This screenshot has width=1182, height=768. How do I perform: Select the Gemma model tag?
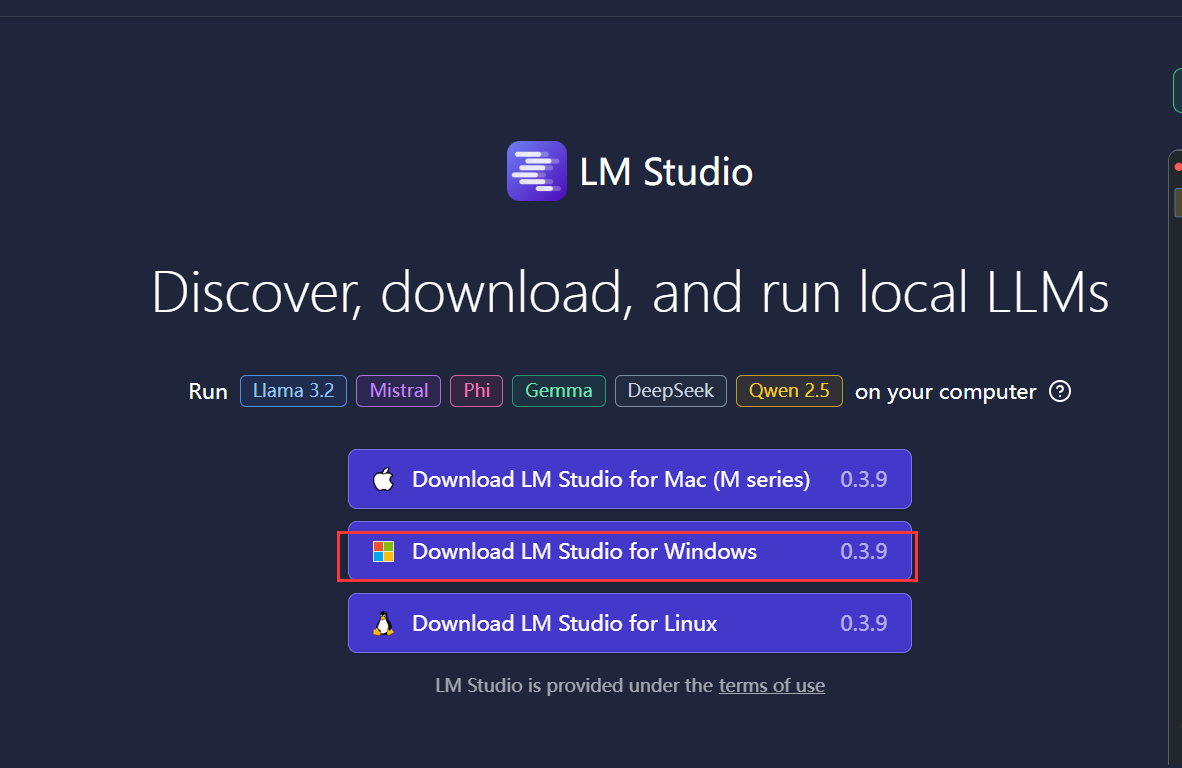[559, 390]
